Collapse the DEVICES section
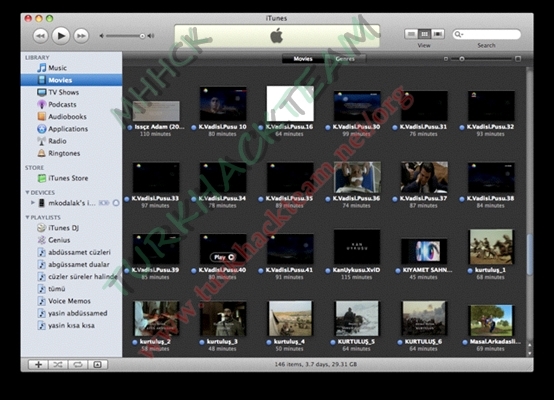This screenshot has width=554, height=400. (27, 192)
